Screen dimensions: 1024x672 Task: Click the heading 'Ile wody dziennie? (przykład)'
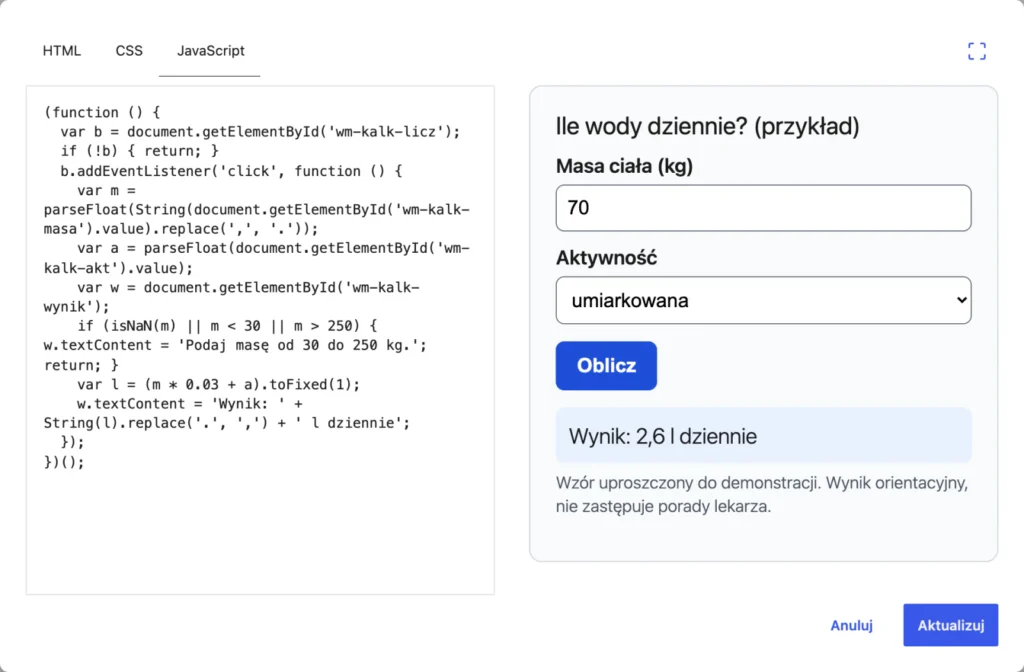coord(707,126)
